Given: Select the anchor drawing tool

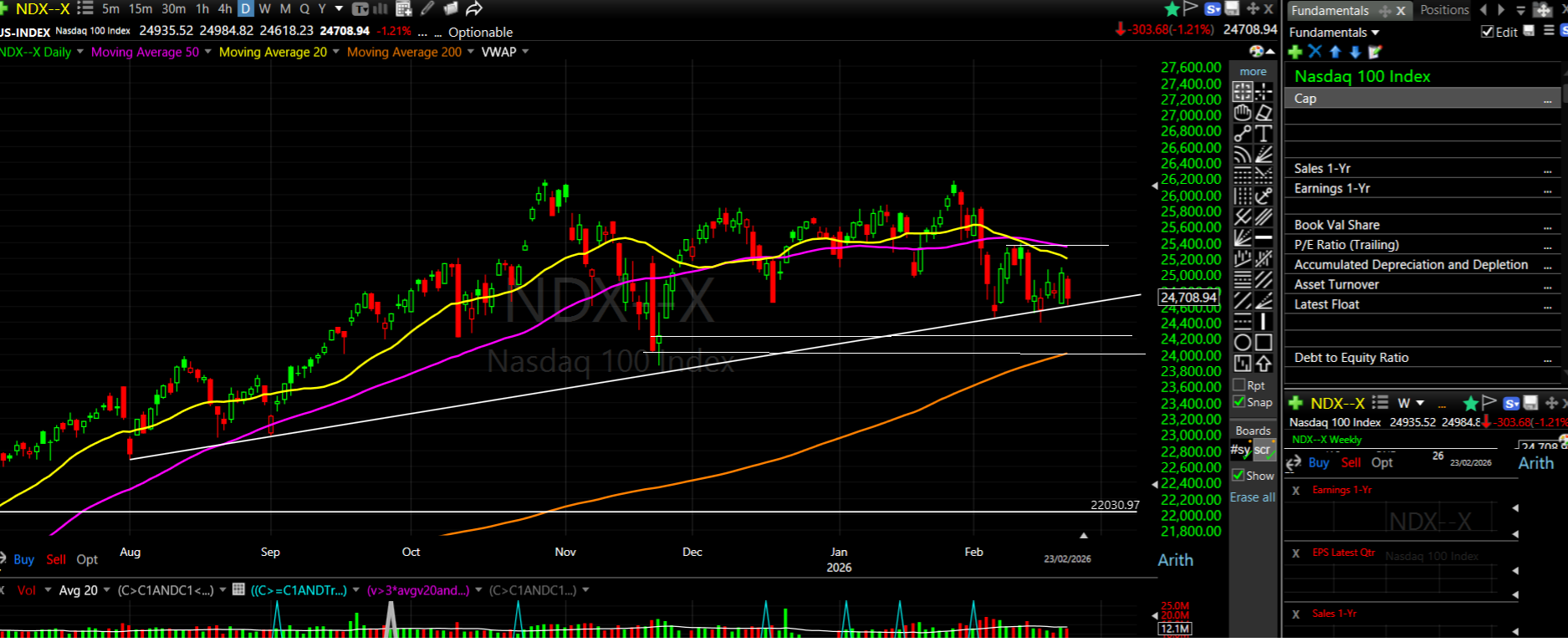Looking at the screenshot, I should tap(1264, 196).
